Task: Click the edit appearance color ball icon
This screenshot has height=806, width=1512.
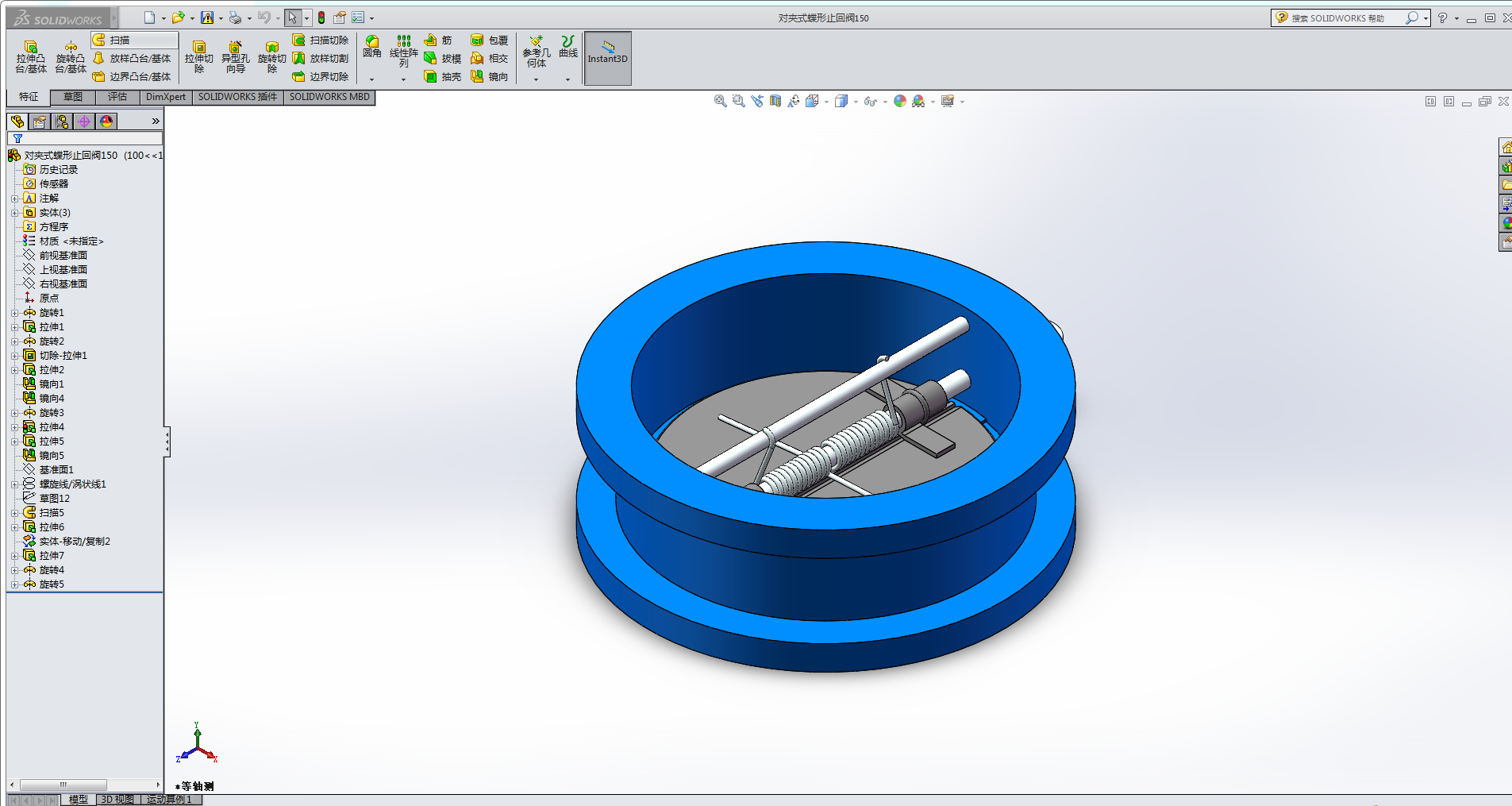Action: [x=899, y=102]
